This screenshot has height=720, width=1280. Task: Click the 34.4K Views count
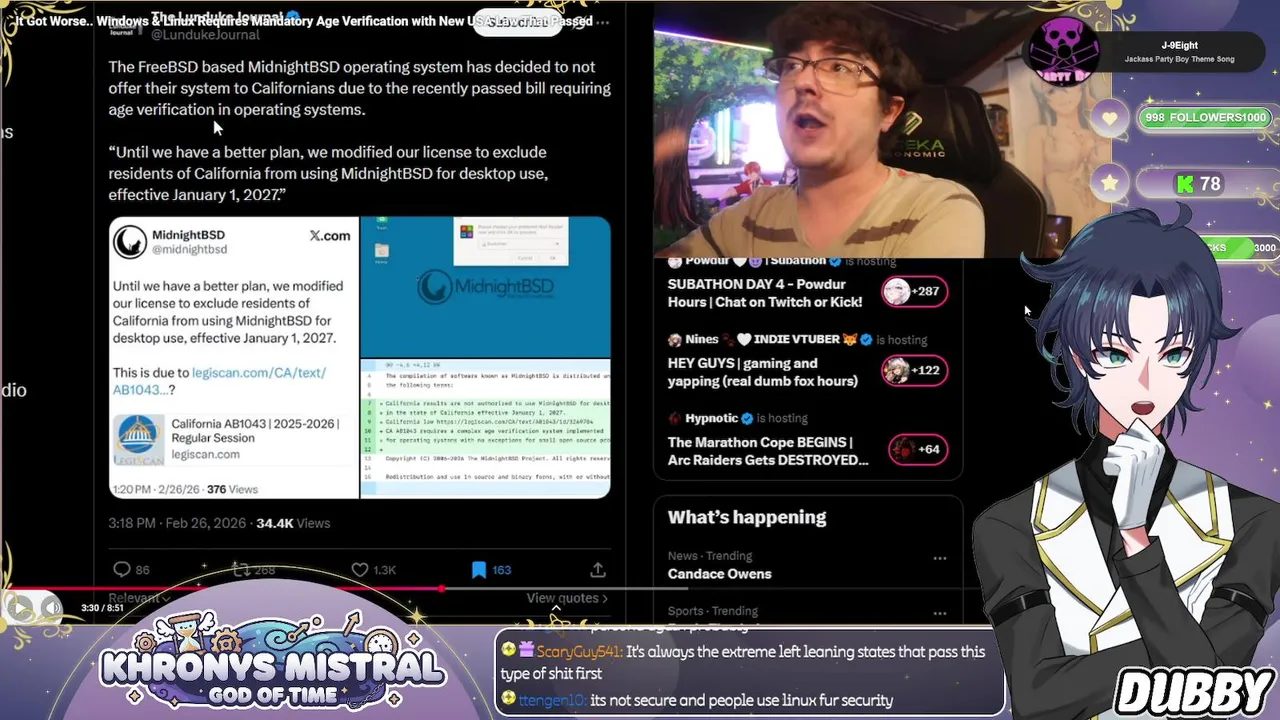point(293,523)
